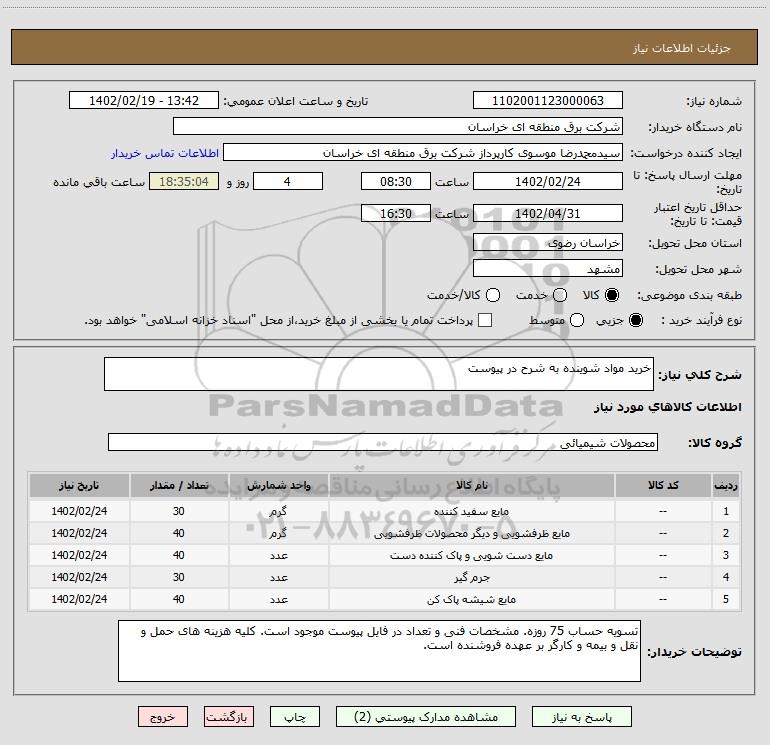770x745 pixels.
Task: Select item جرم گیر
Action: (x=471, y=578)
